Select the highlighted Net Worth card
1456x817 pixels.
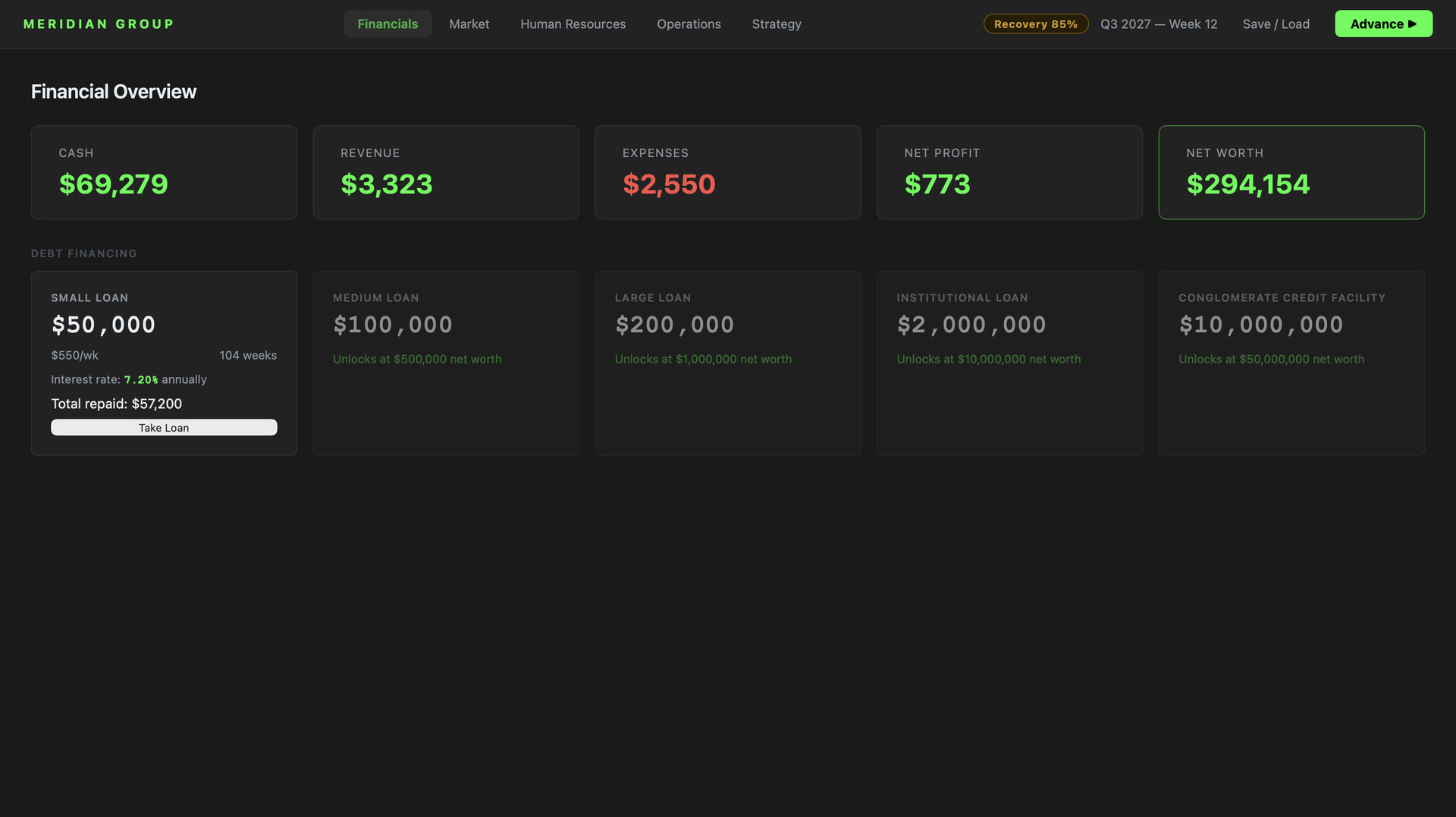pyautogui.click(x=1291, y=172)
